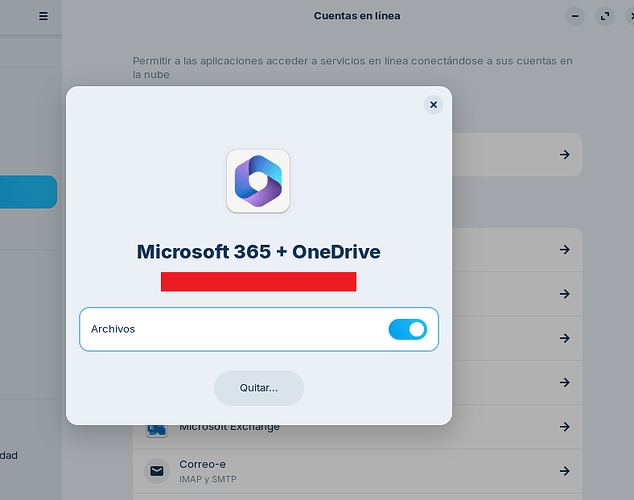Select the sidebar item ending in "dad"
The image size is (634, 500).
pyautogui.click(x=9, y=455)
